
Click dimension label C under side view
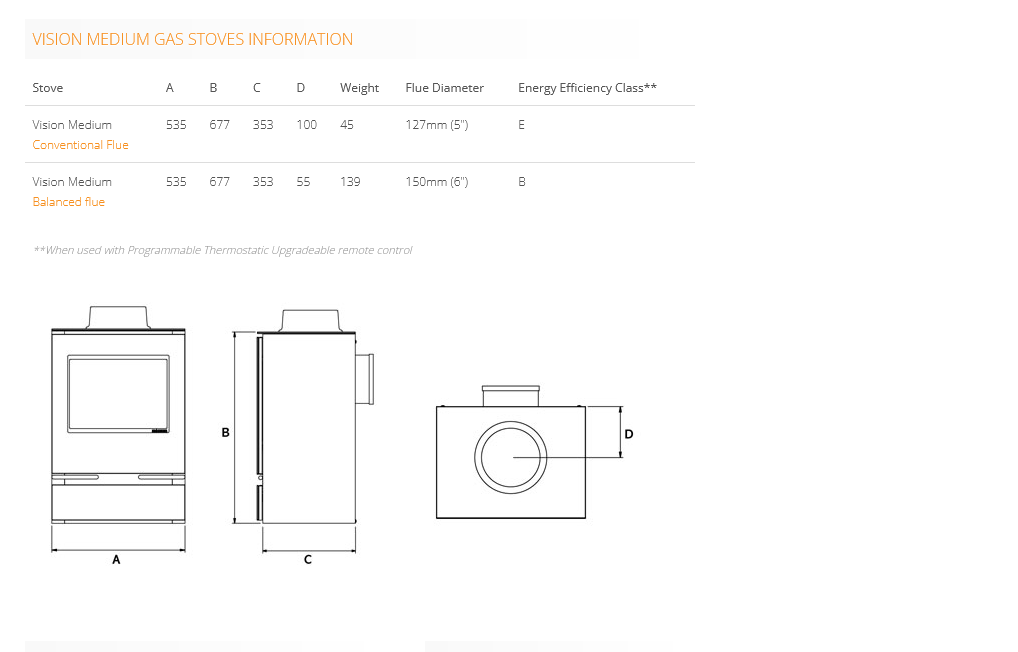[308, 560]
